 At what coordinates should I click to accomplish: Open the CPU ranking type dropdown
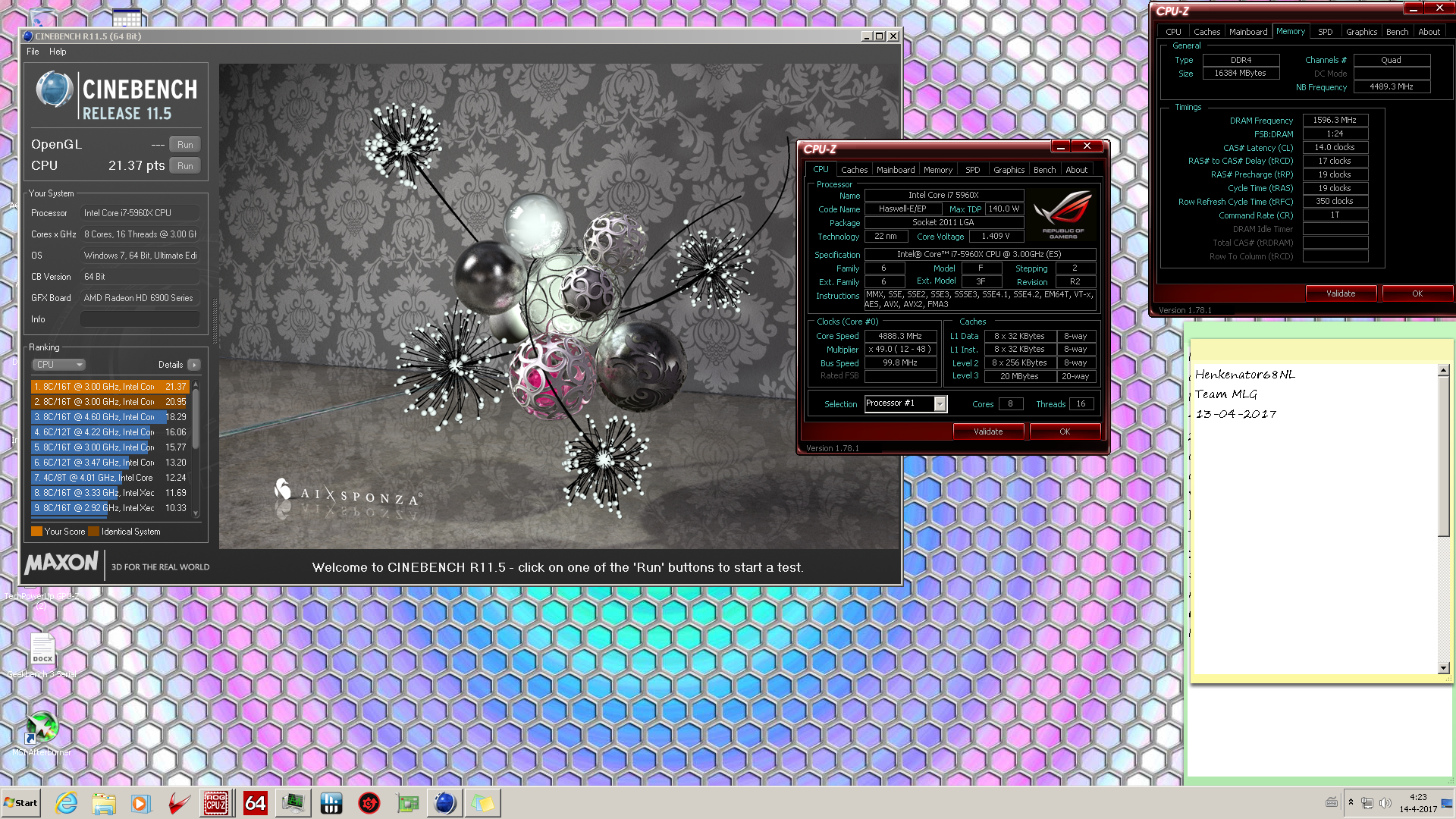[58, 365]
